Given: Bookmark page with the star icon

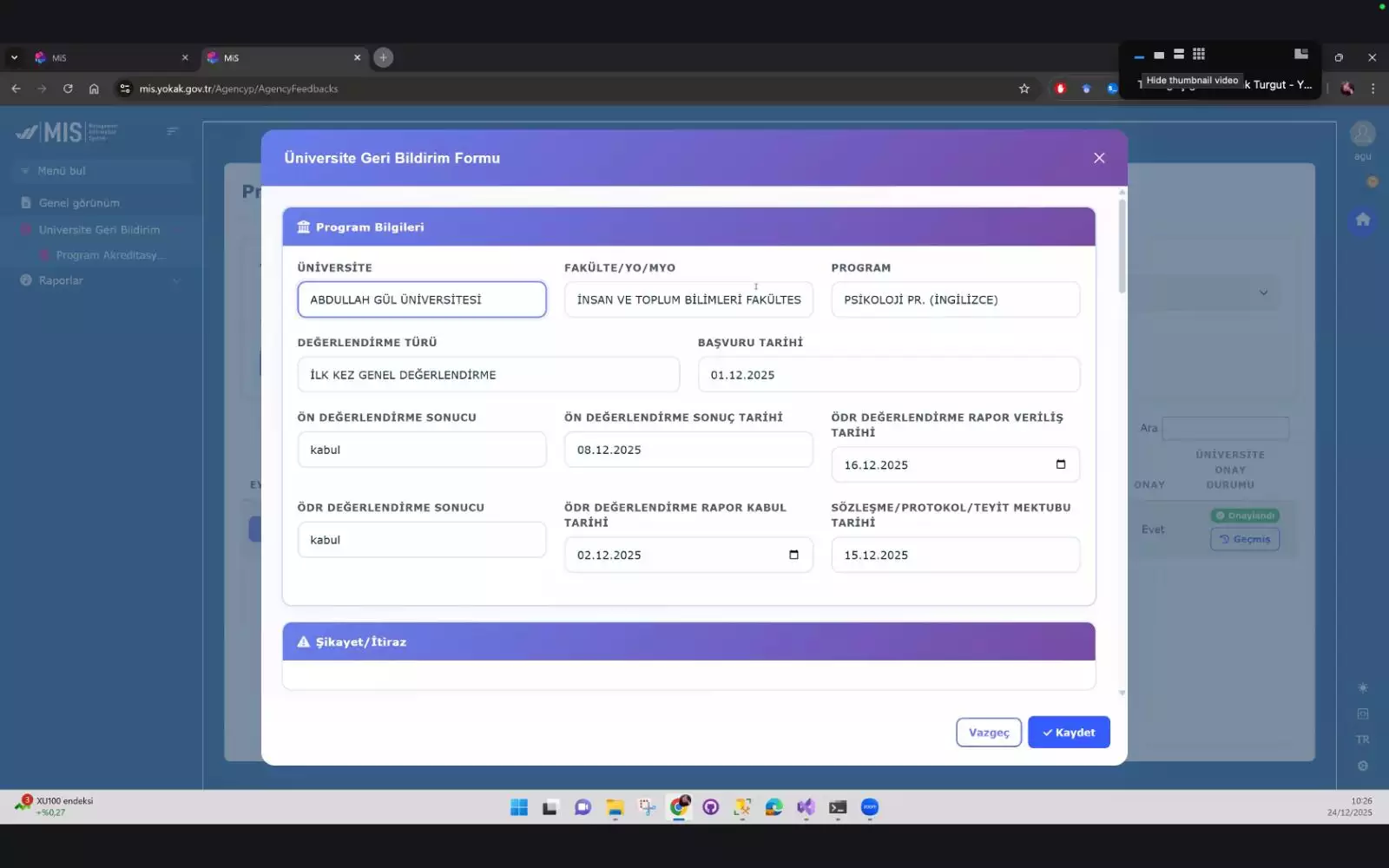Looking at the screenshot, I should tap(1024, 89).
